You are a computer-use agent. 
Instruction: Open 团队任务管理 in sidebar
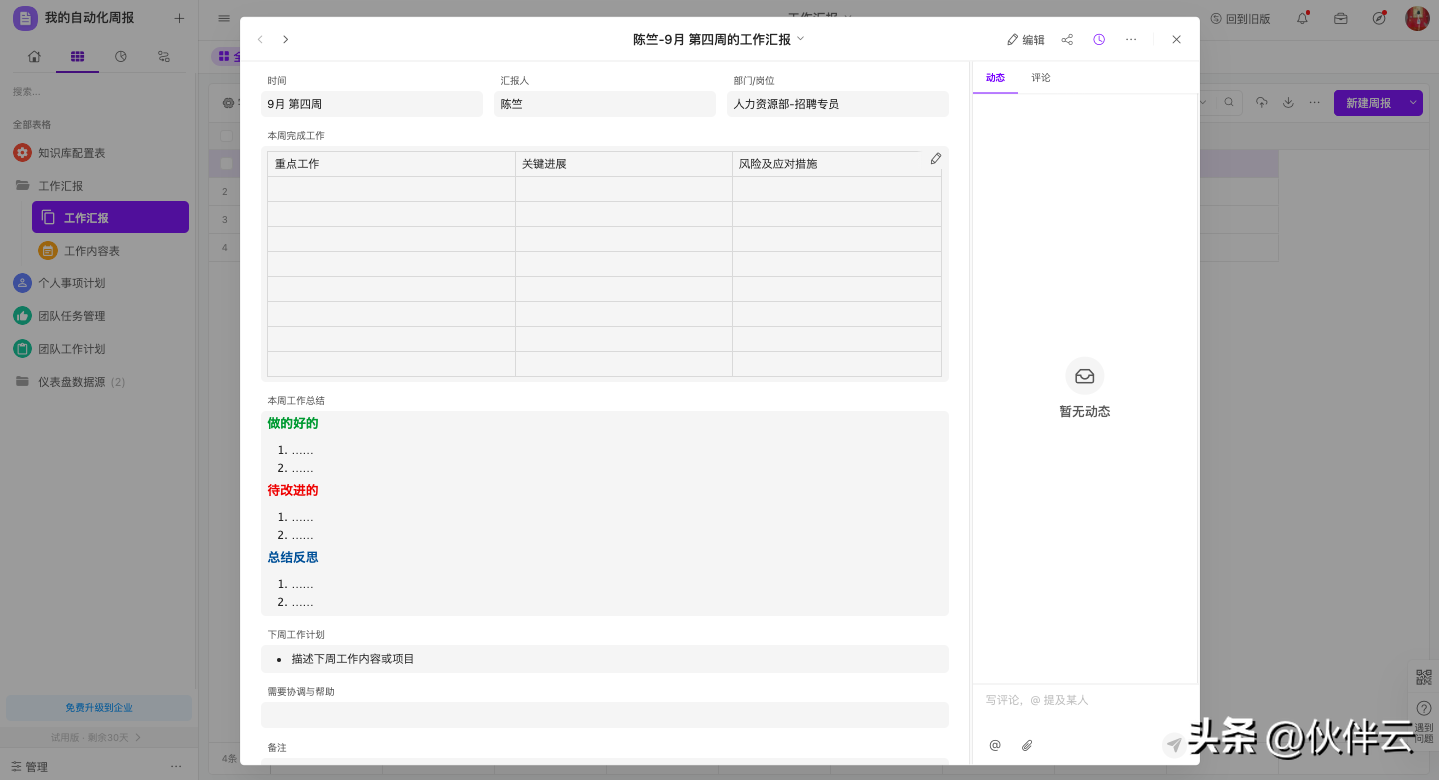coord(71,316)
